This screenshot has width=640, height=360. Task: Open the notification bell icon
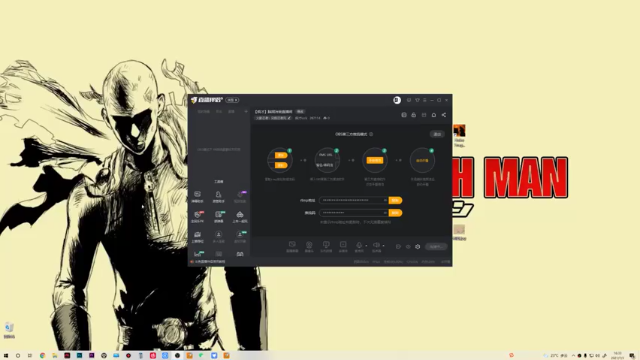point(434,115)
